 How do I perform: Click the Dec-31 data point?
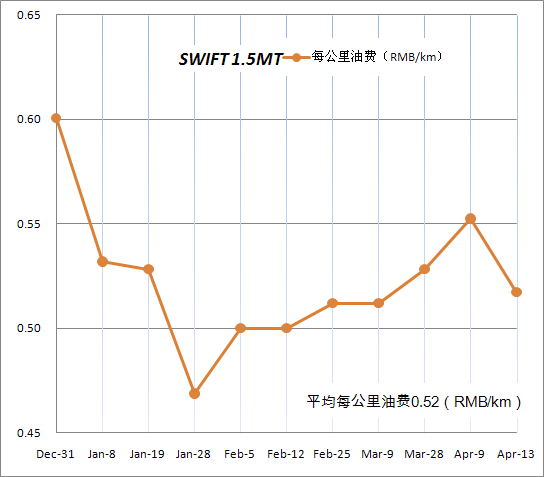coord(56,118)
